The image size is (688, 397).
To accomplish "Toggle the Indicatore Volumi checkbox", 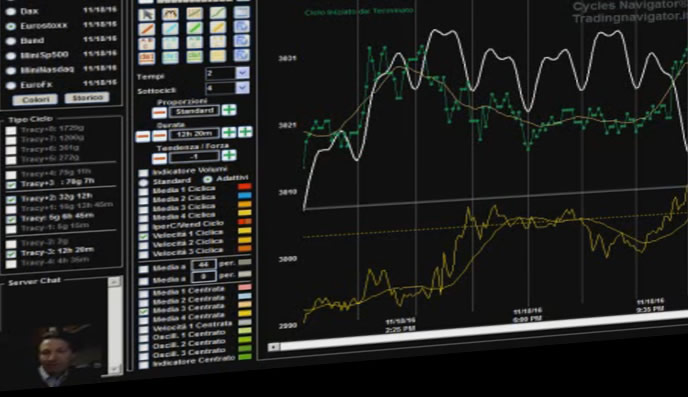I will pyautogui.click(x=143, y=173).
